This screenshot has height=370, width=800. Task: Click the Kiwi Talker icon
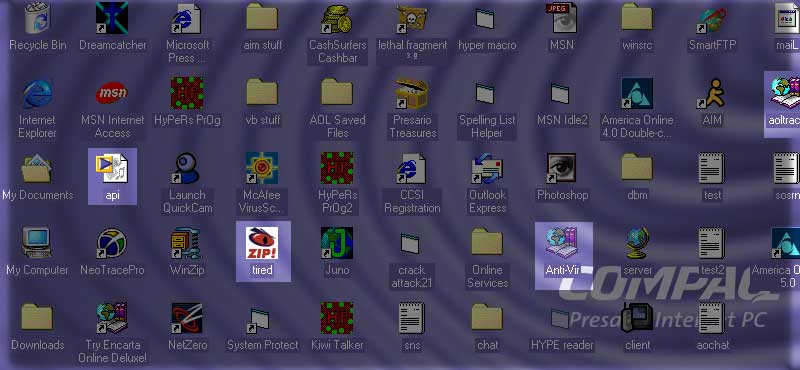tap(337, 318)
